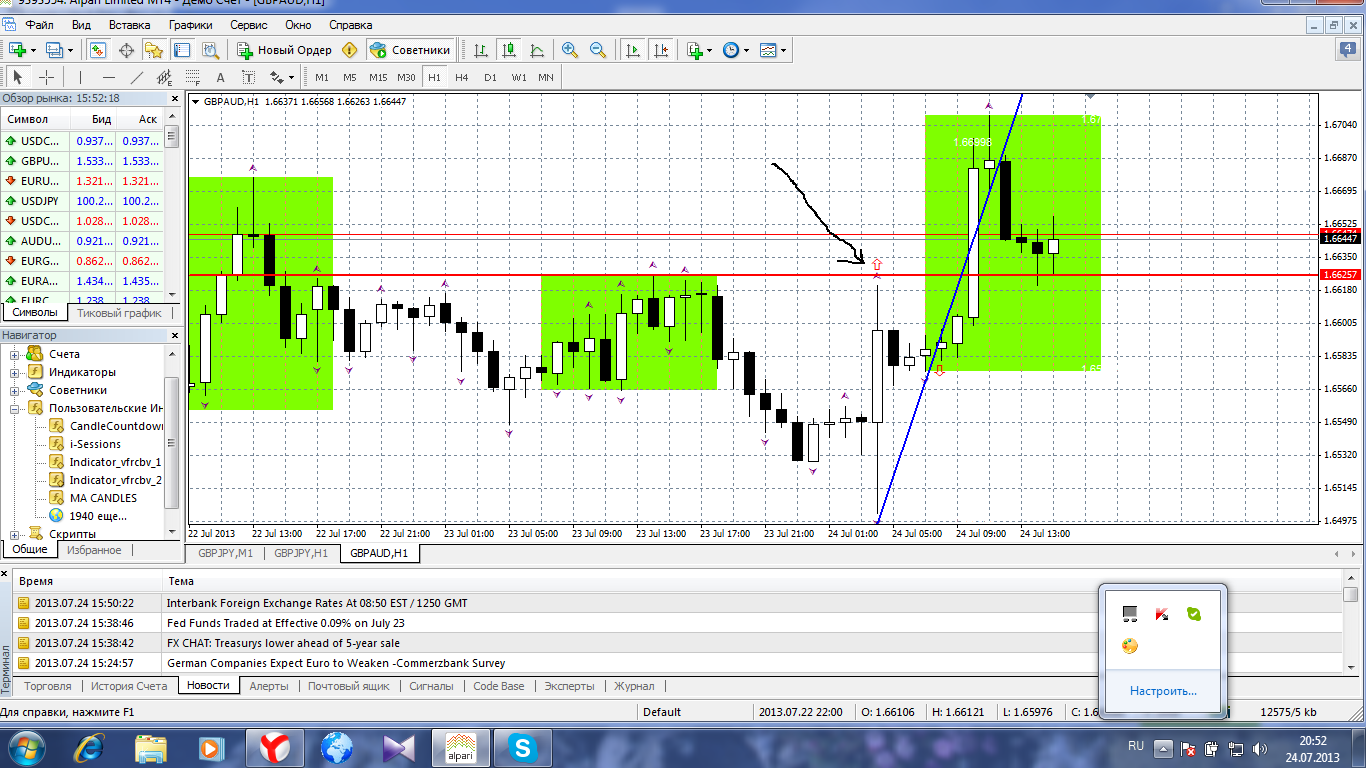The width and height of the screenshot is (1366, 768).
Task: Set timeframe to M15
Action: click(x=378, y=77)
